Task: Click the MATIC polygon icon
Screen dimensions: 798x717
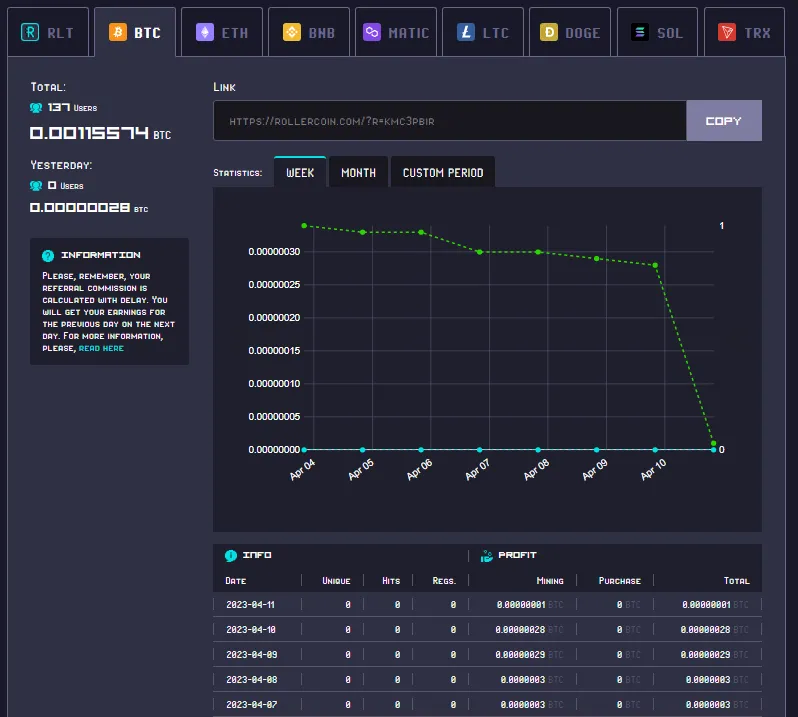Action: pos(372,32)
